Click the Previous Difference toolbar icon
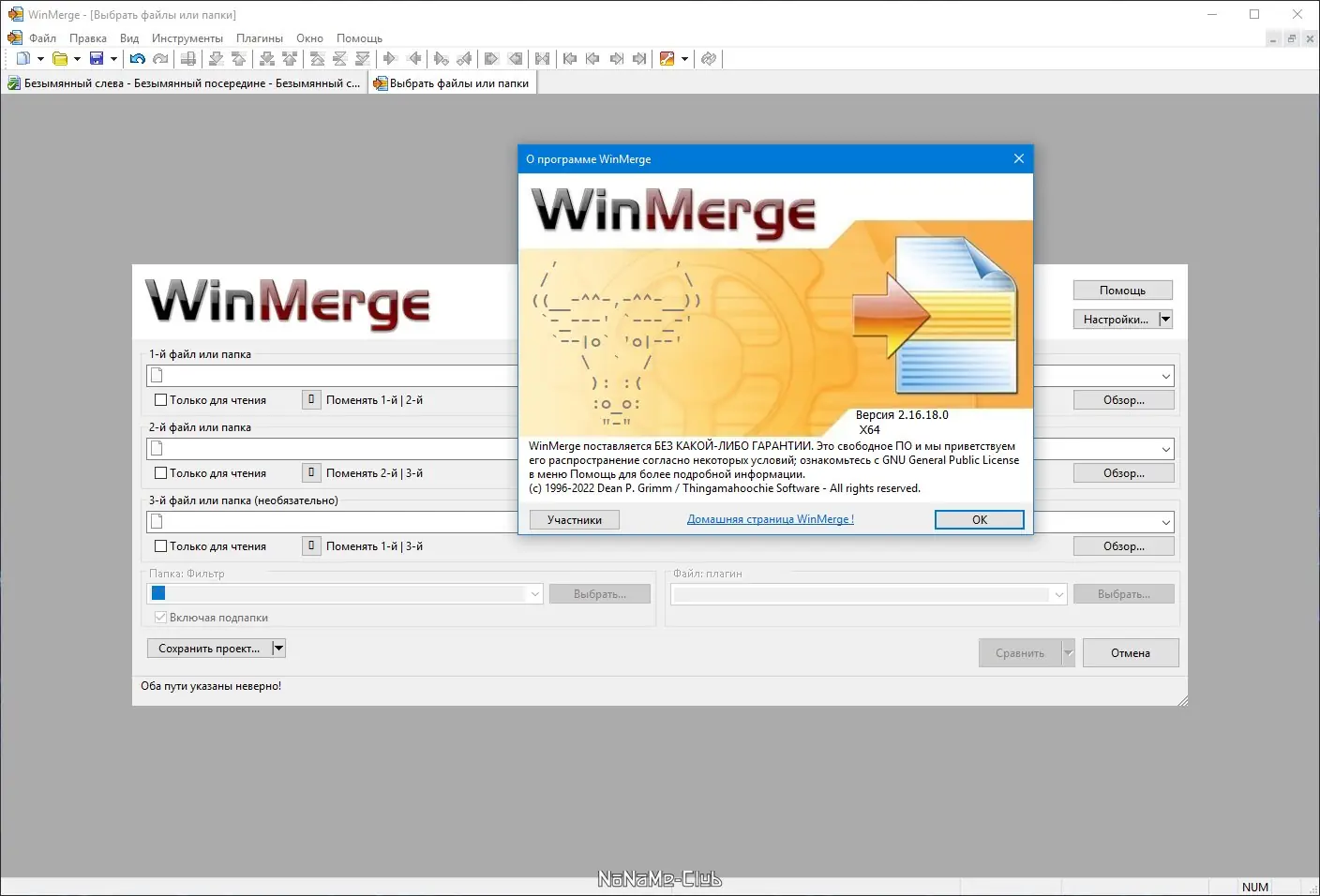Viewport: 1320px width, 896px height. (239, 59)
